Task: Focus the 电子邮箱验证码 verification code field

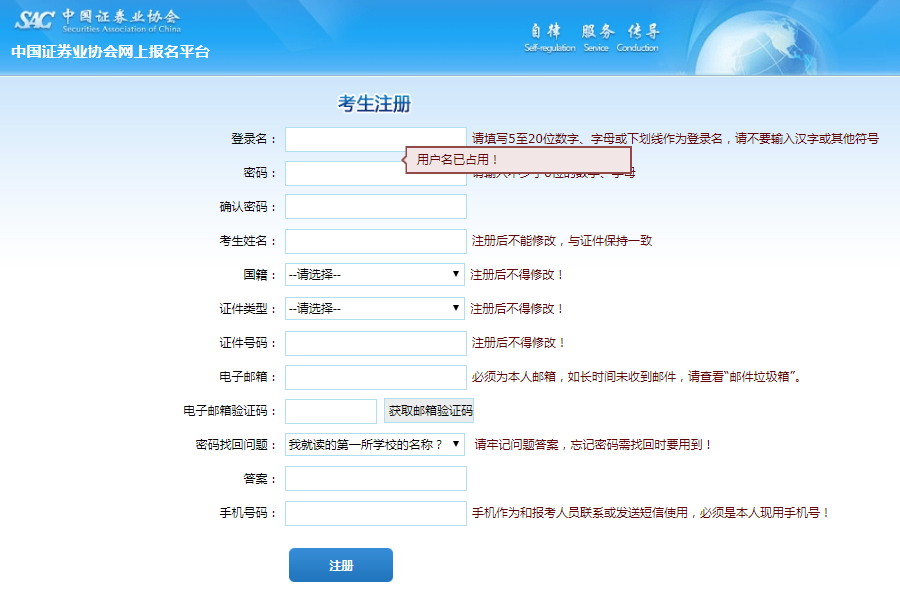Action: 330,411
